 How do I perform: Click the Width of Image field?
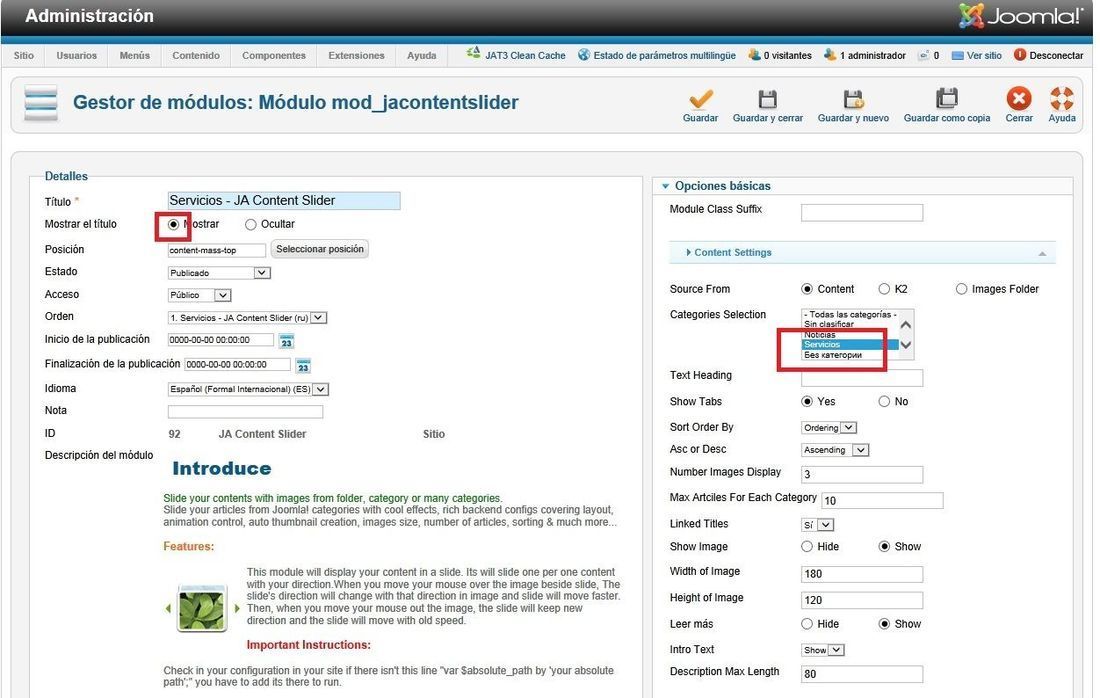(x=861, y=574)
